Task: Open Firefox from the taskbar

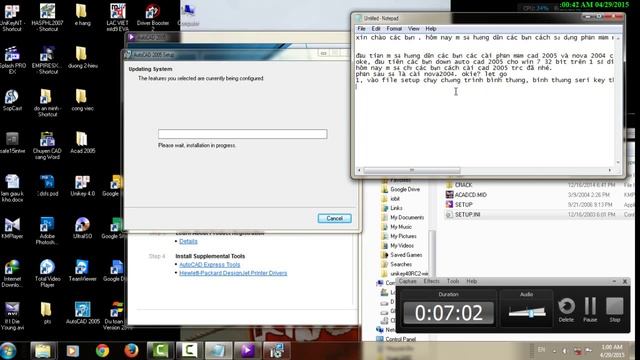Action: click(131, 351)
